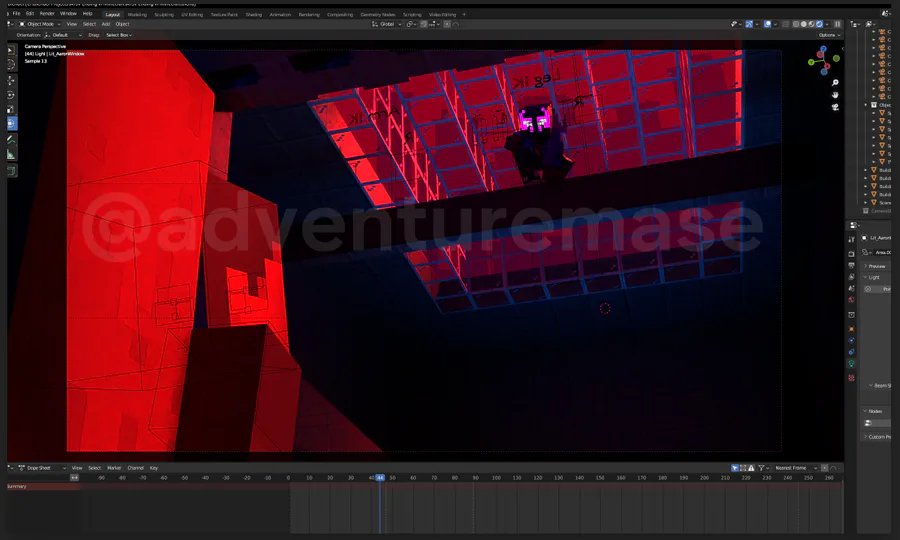The height and width of the screenshot is (540, 900).
Task: Expand the Custom Properties panel
Action: click(877, 437)
